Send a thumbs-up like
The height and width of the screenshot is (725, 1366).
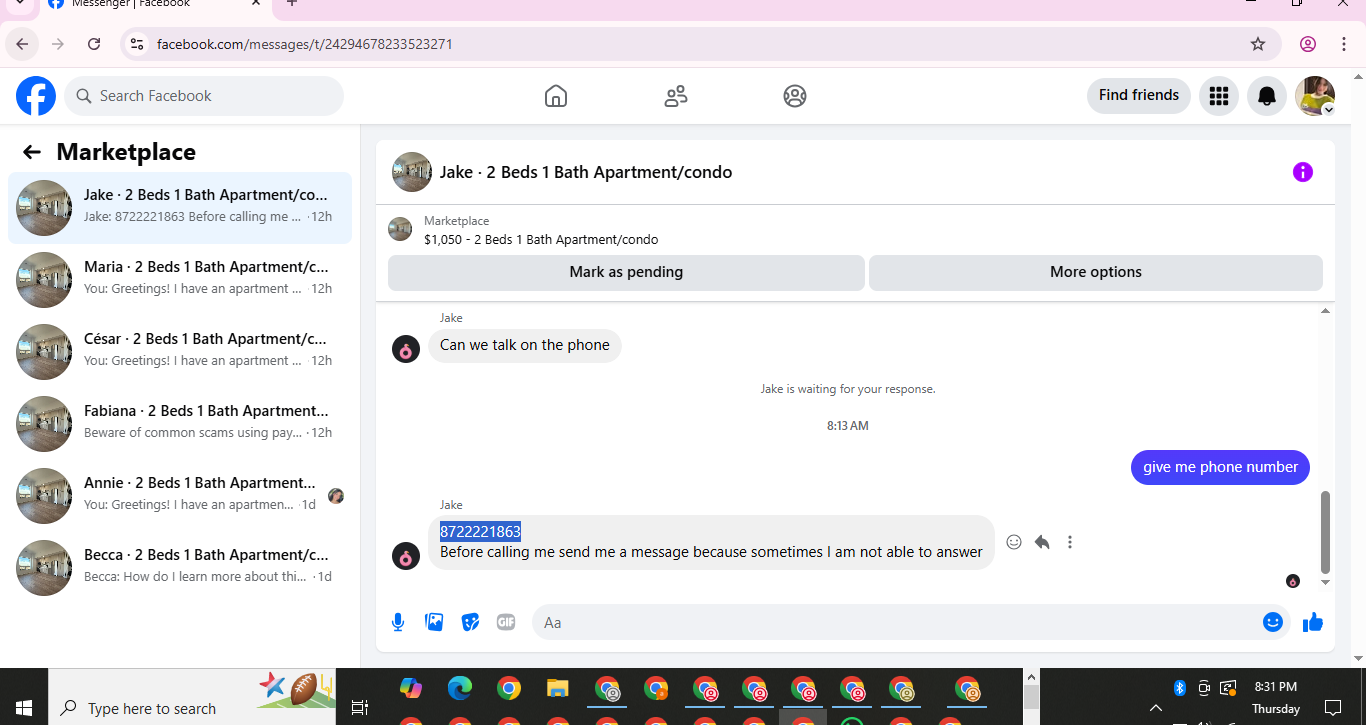click(1313, 622)
